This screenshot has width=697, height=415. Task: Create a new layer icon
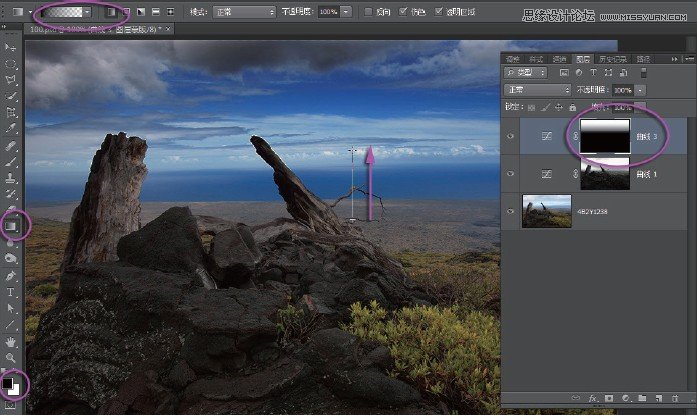point(659,398)
